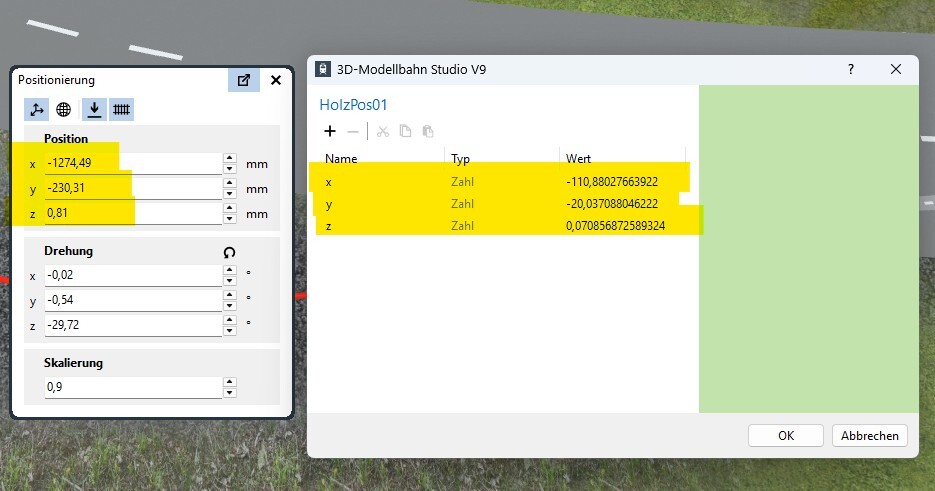The width and height of the screenshot is (935, 491).
Task: Increase Drehung z value with up arrow
Action: pos(230,320)
